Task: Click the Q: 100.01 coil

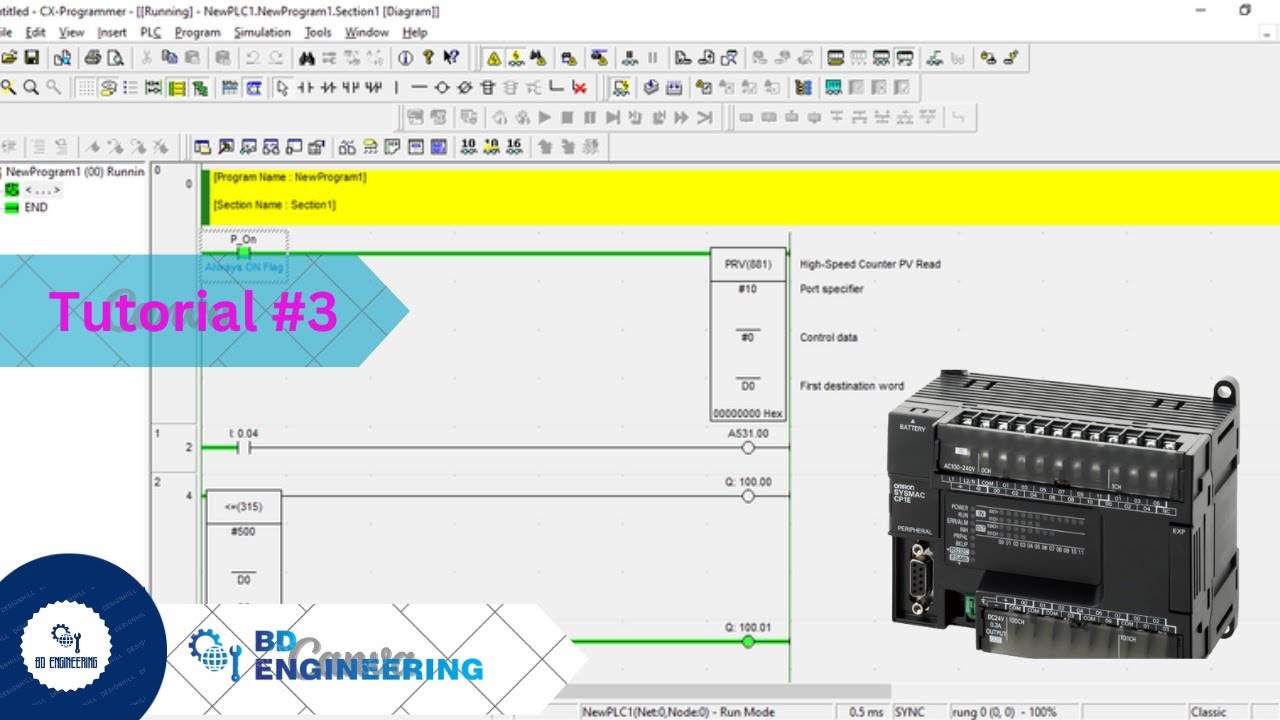Action: 748,641
